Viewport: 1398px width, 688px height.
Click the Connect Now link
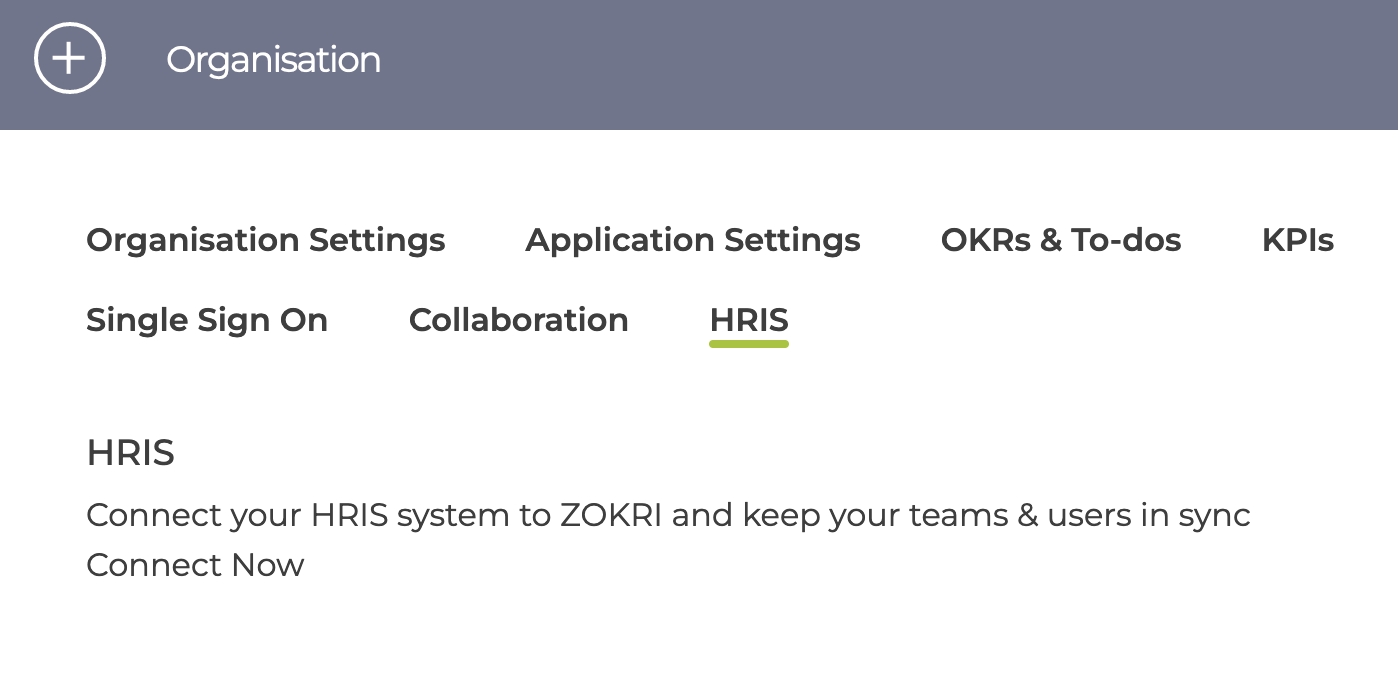(195, 565)
